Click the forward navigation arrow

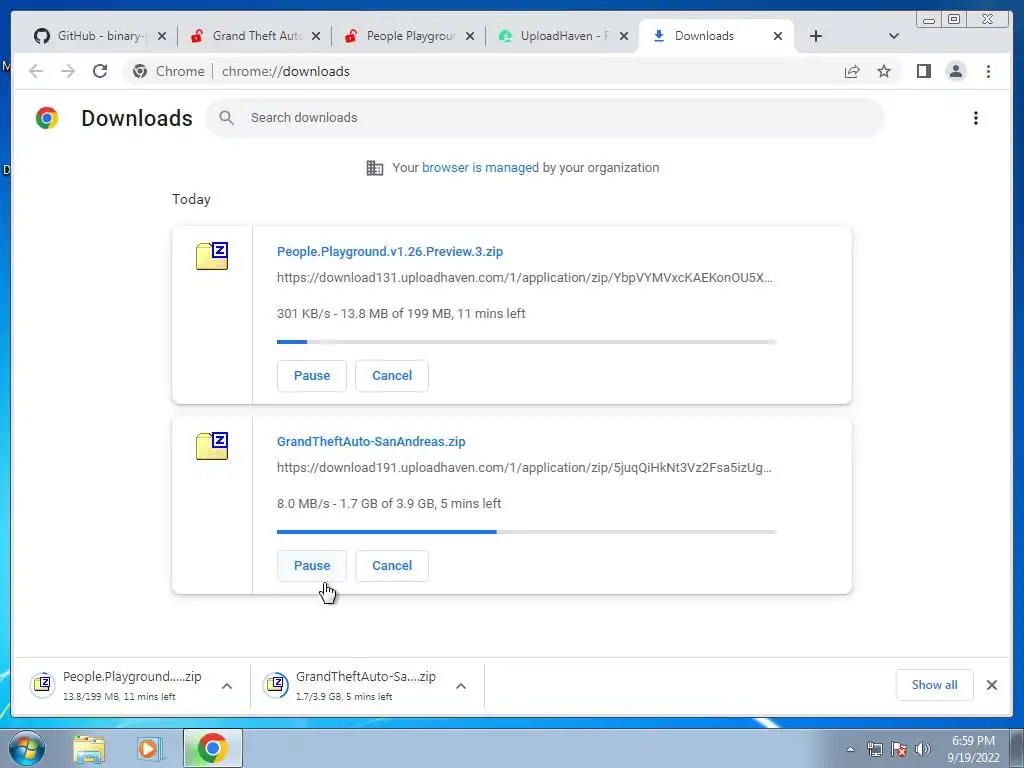coord(68,71)
